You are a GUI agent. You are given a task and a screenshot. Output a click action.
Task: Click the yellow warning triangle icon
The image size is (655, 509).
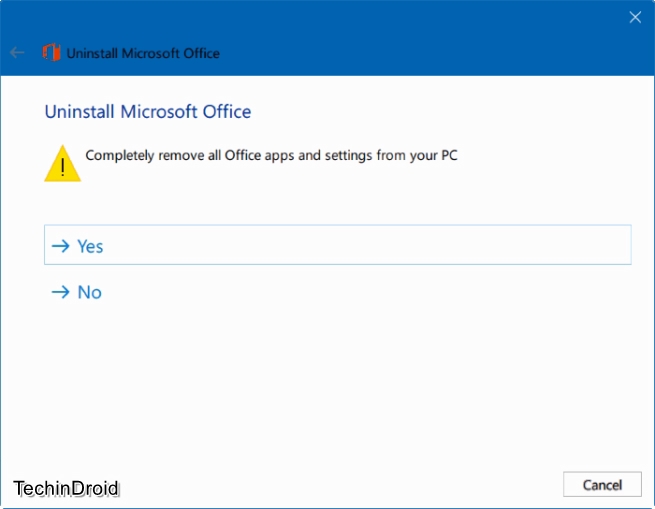coord(62,163)
